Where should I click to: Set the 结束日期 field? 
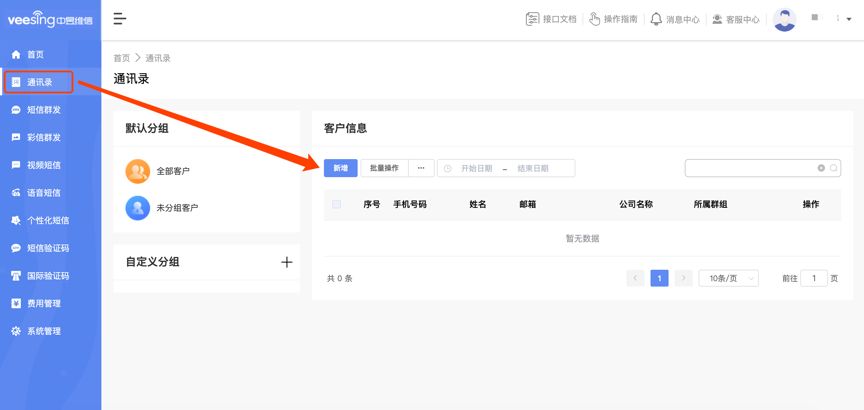(x=533, y=168)
